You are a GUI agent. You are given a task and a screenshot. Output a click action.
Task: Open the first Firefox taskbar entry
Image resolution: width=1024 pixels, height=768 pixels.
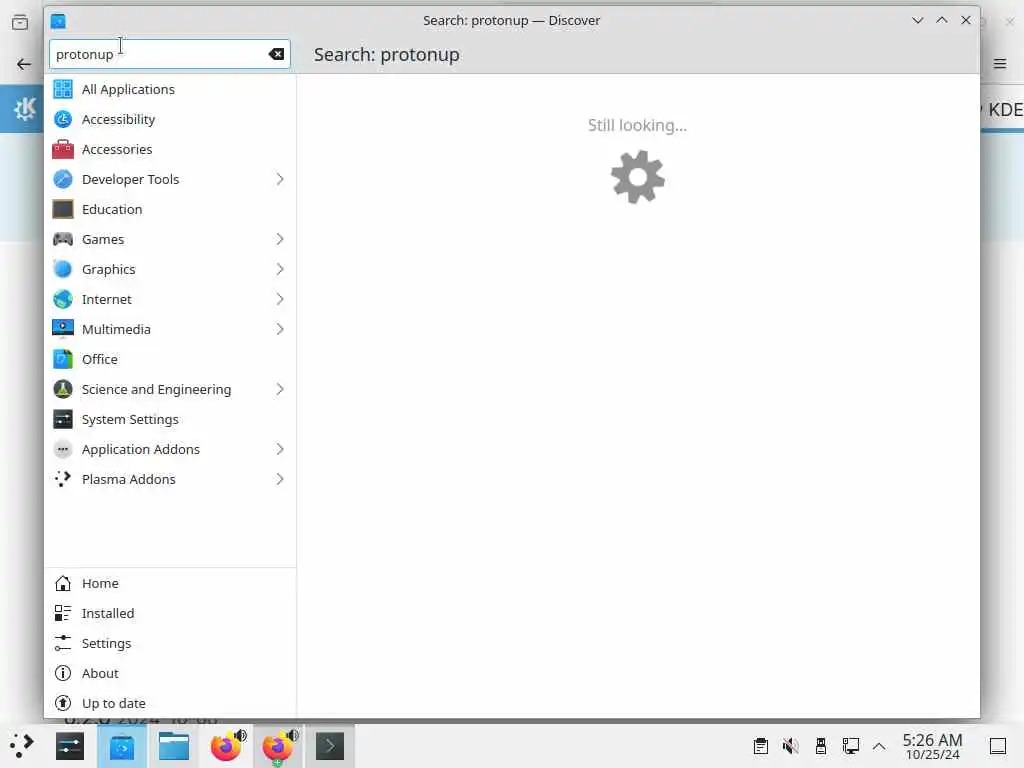pos(226,746)
